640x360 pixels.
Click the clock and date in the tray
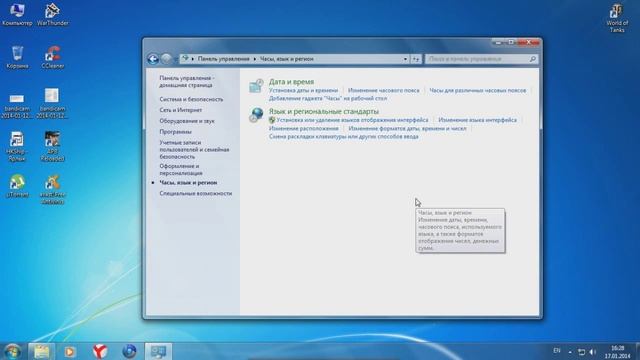pos(618,352)
